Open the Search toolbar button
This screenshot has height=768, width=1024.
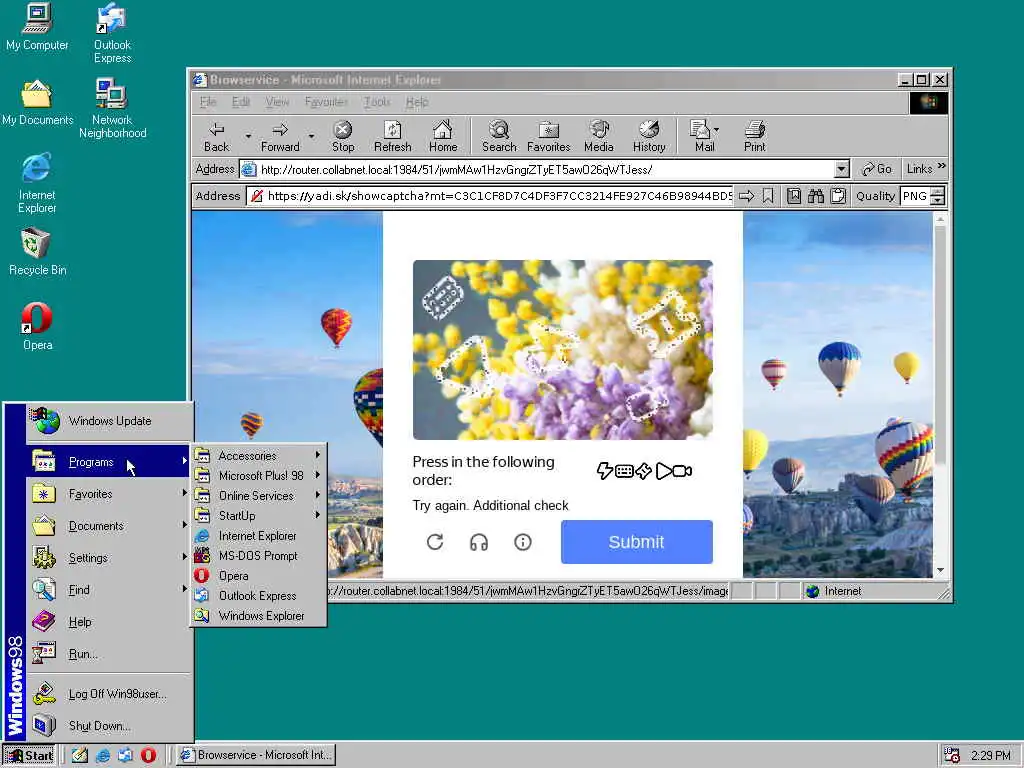[x=499, y=137]
